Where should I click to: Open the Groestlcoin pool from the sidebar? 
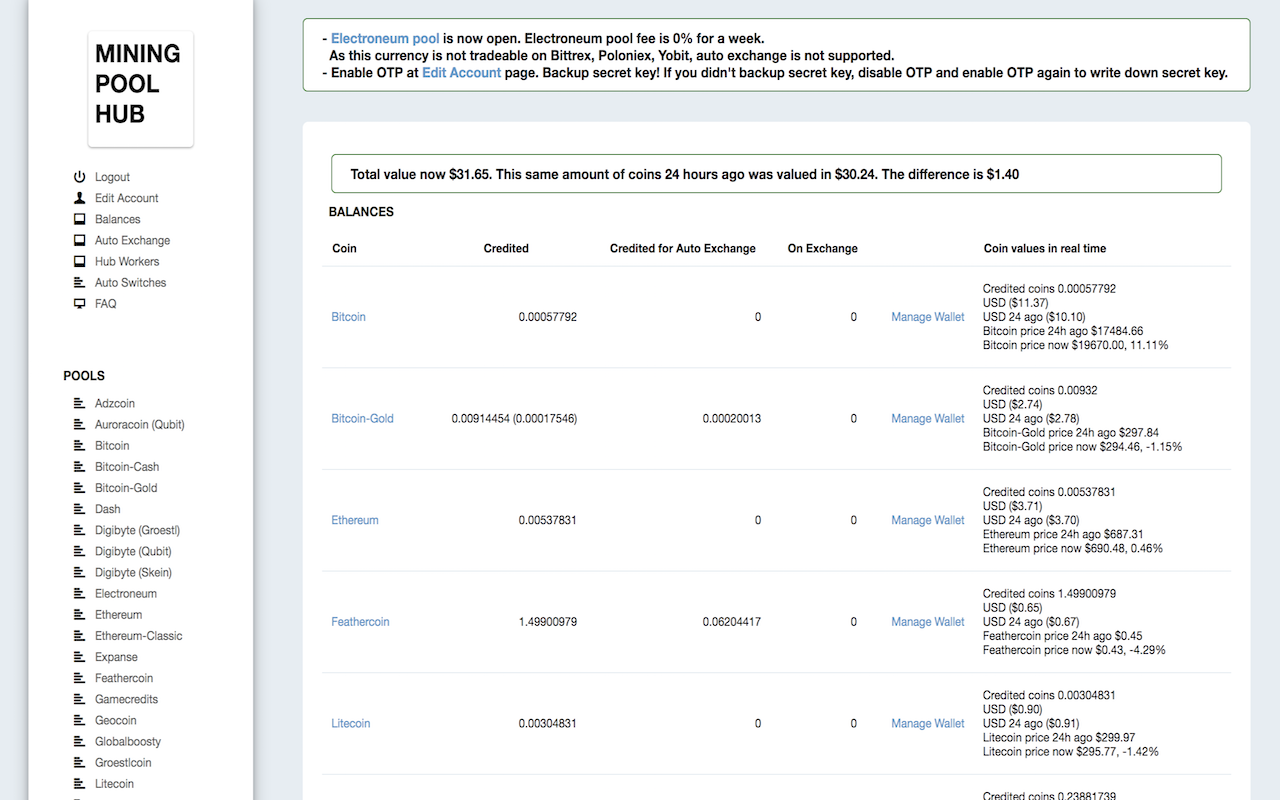pyautogui.click(x=123, y=763)
